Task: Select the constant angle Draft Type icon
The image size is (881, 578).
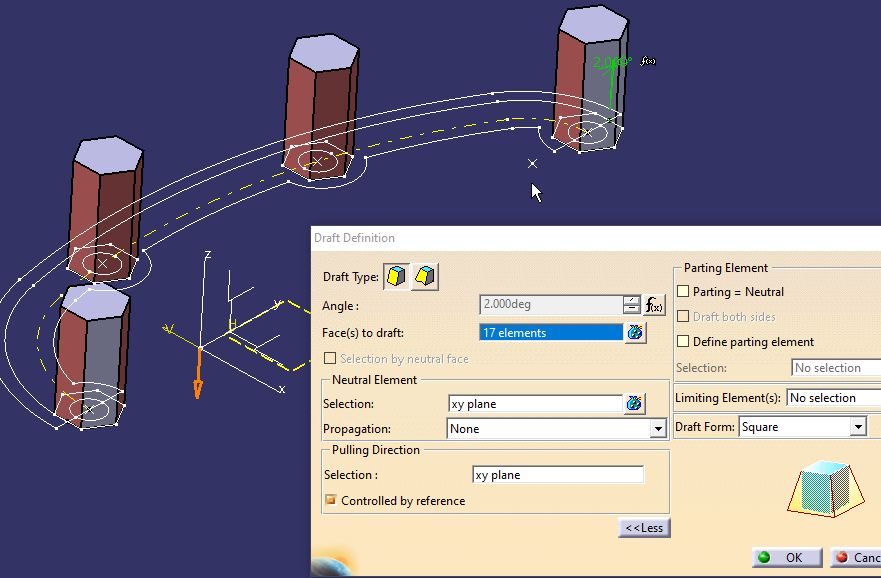Action: point(397,276)
